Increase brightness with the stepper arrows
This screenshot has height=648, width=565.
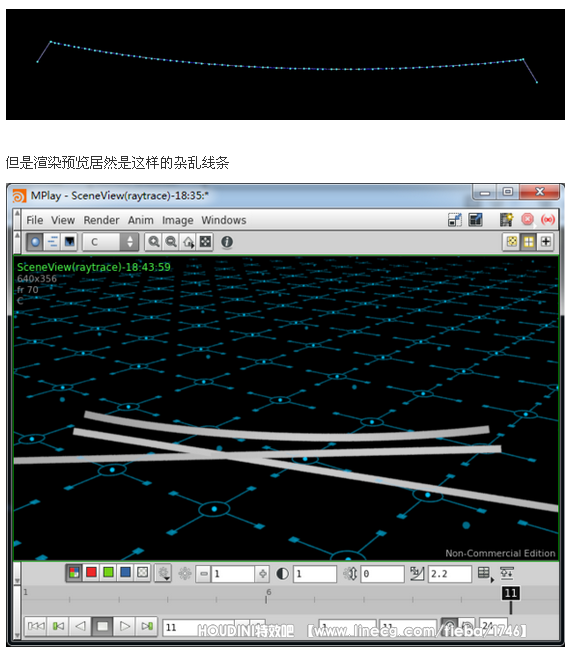[262, 574]
